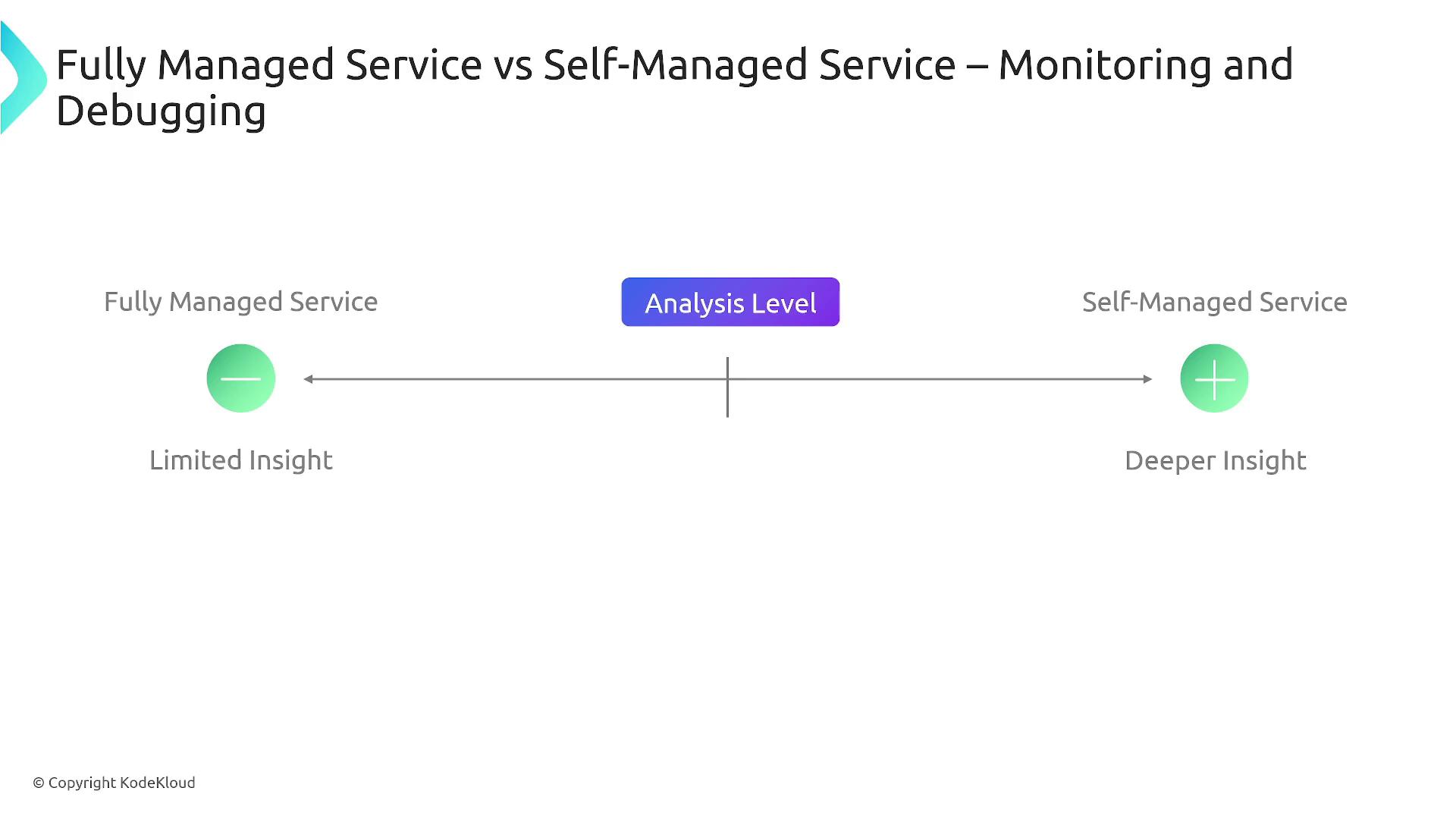Click the word Debugging in the title
This screenshot has width=1456, height=819.
[161, 111]
